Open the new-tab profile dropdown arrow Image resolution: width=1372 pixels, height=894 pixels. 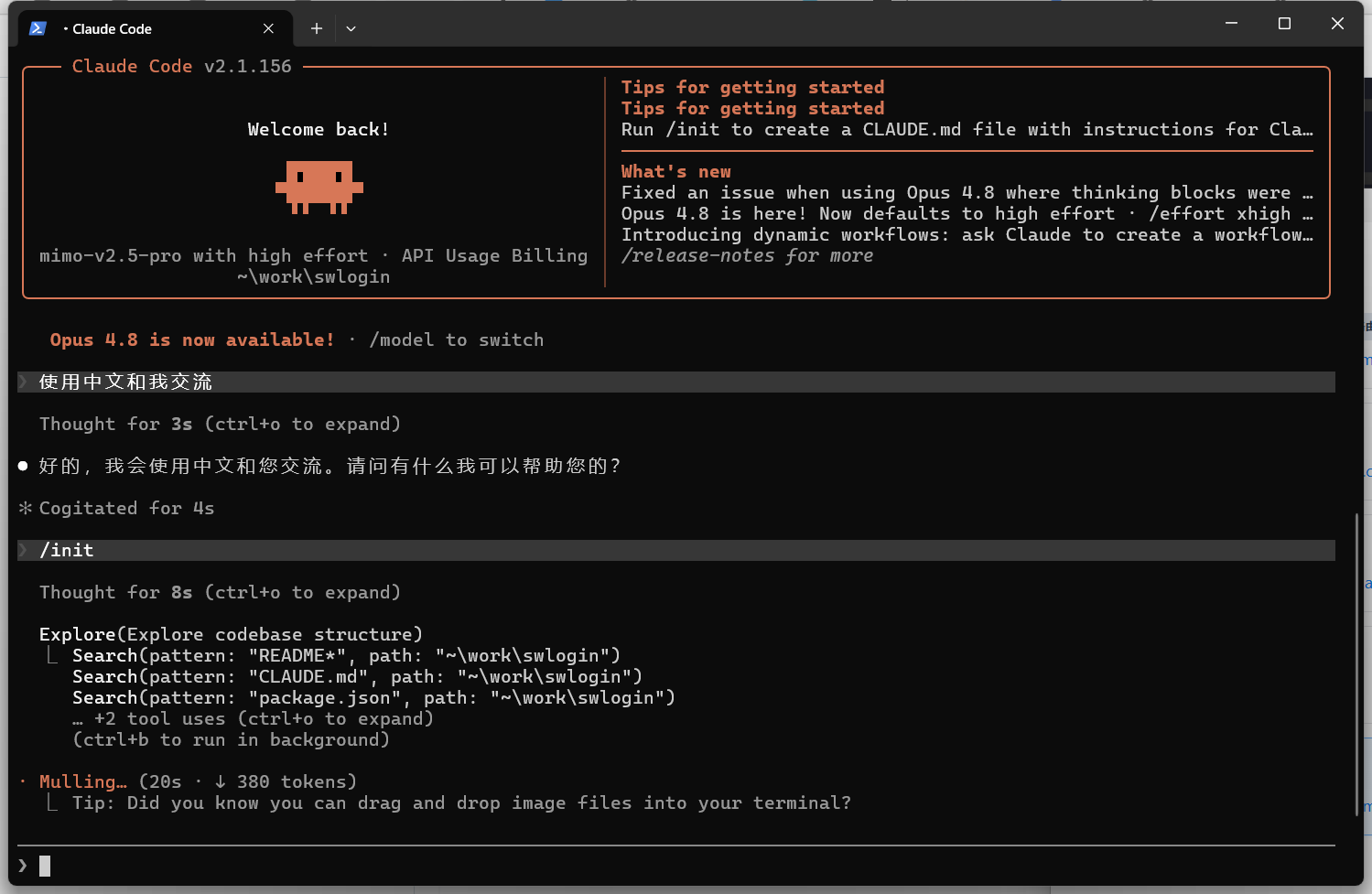click(351, 28)
